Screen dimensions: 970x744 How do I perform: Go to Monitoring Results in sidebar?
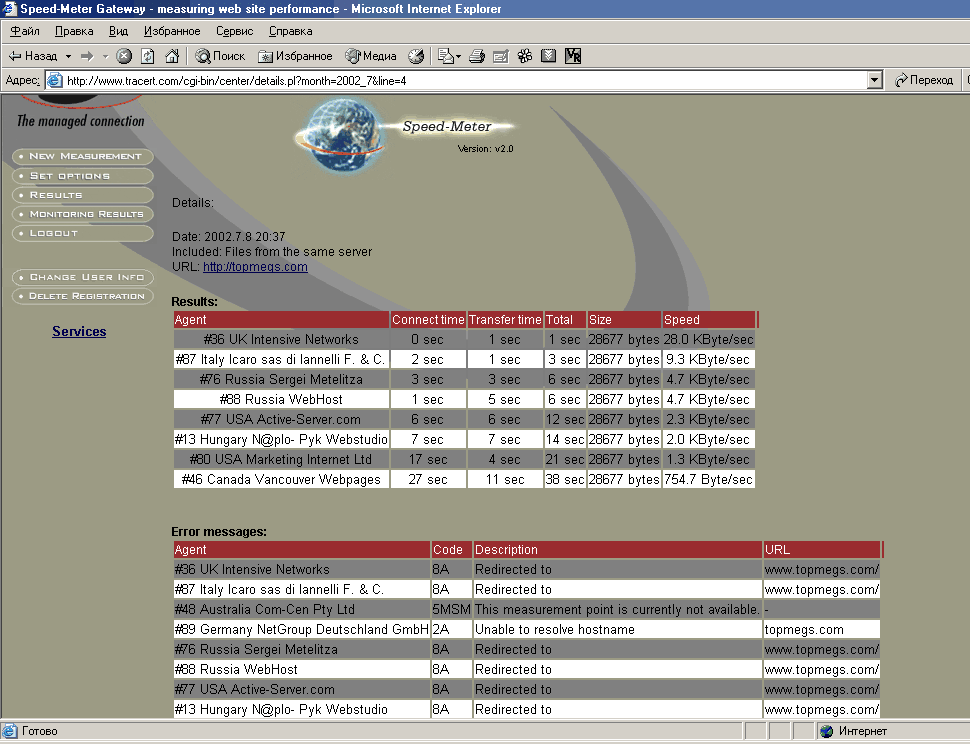coord(83,215)
